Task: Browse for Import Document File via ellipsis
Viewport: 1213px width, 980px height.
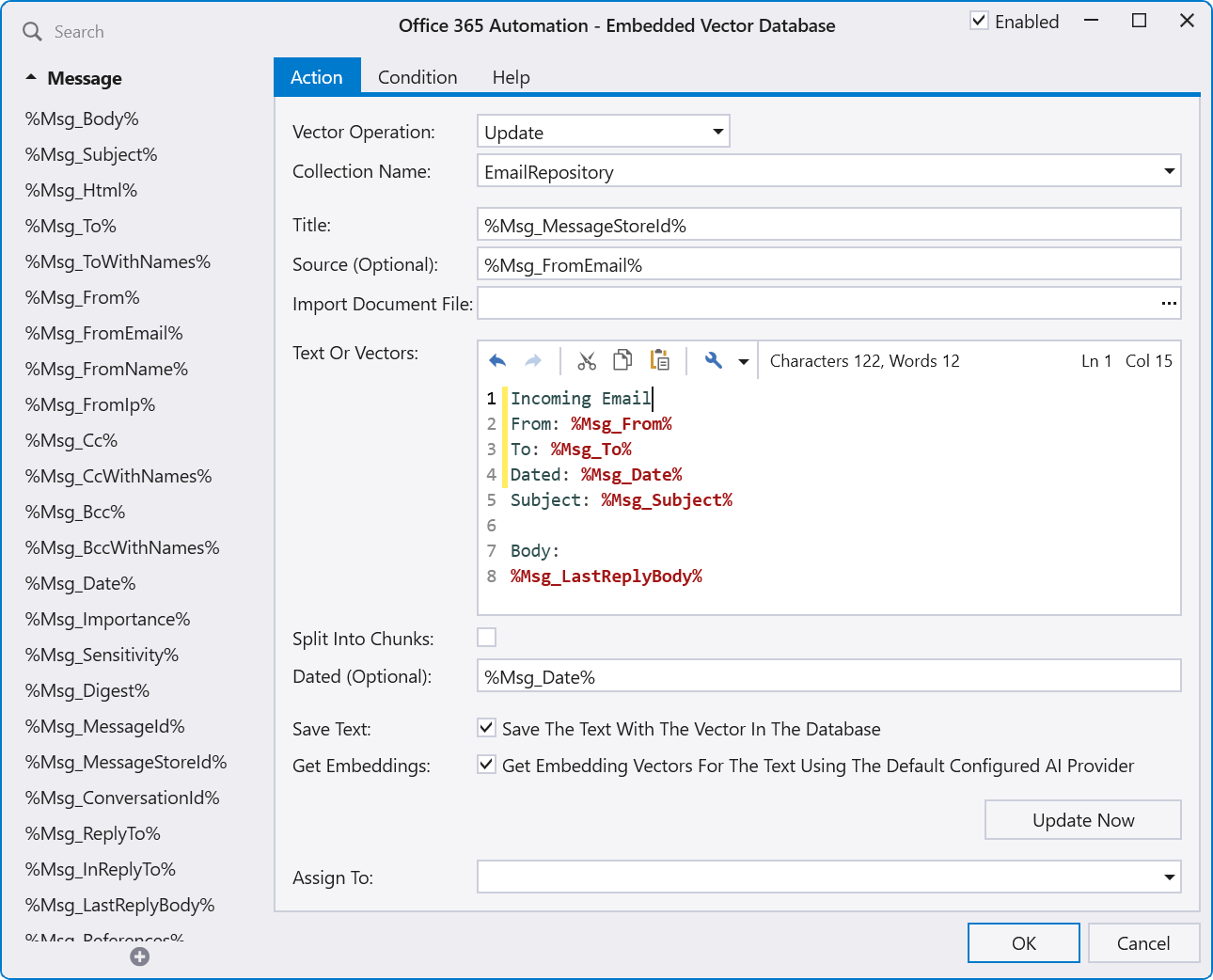Action: [x=1169, y=304]
